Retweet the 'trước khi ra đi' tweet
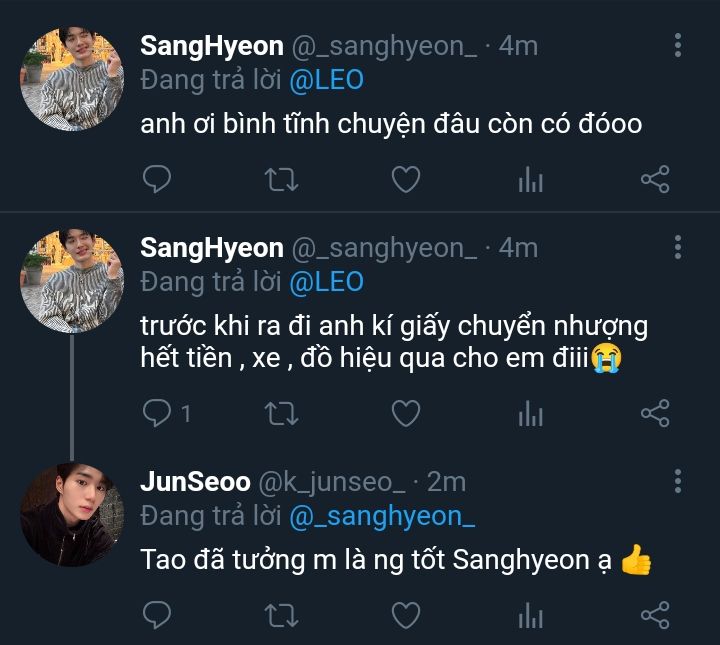The height and width of the screenshot is (645, 720). point(279,412)
